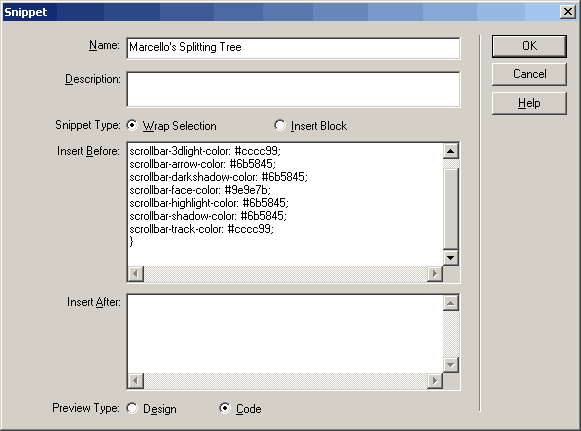Click the Insert After vertical scrollbar track
Image resolution: width=581 pixels, height=431 pixels.
(451, 334)
